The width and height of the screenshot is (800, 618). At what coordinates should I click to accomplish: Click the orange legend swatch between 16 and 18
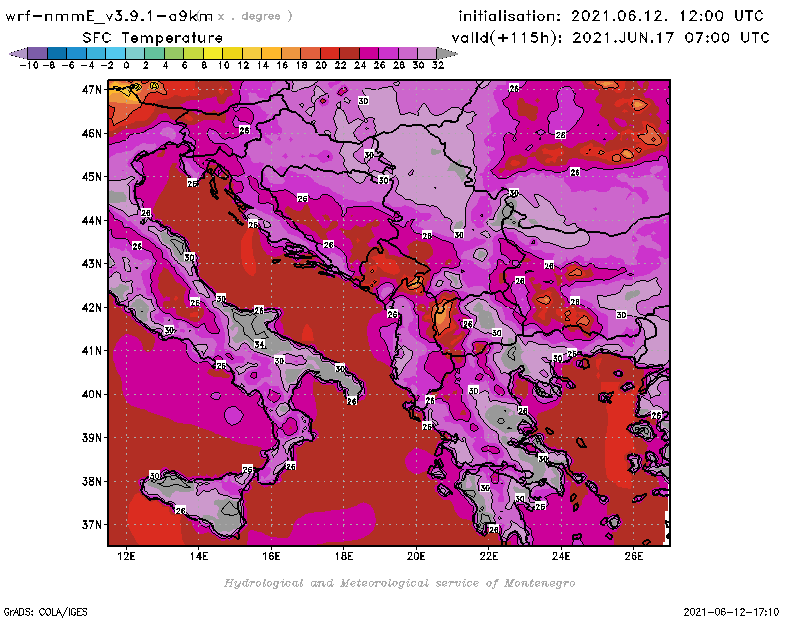click(x=291, y=53)
